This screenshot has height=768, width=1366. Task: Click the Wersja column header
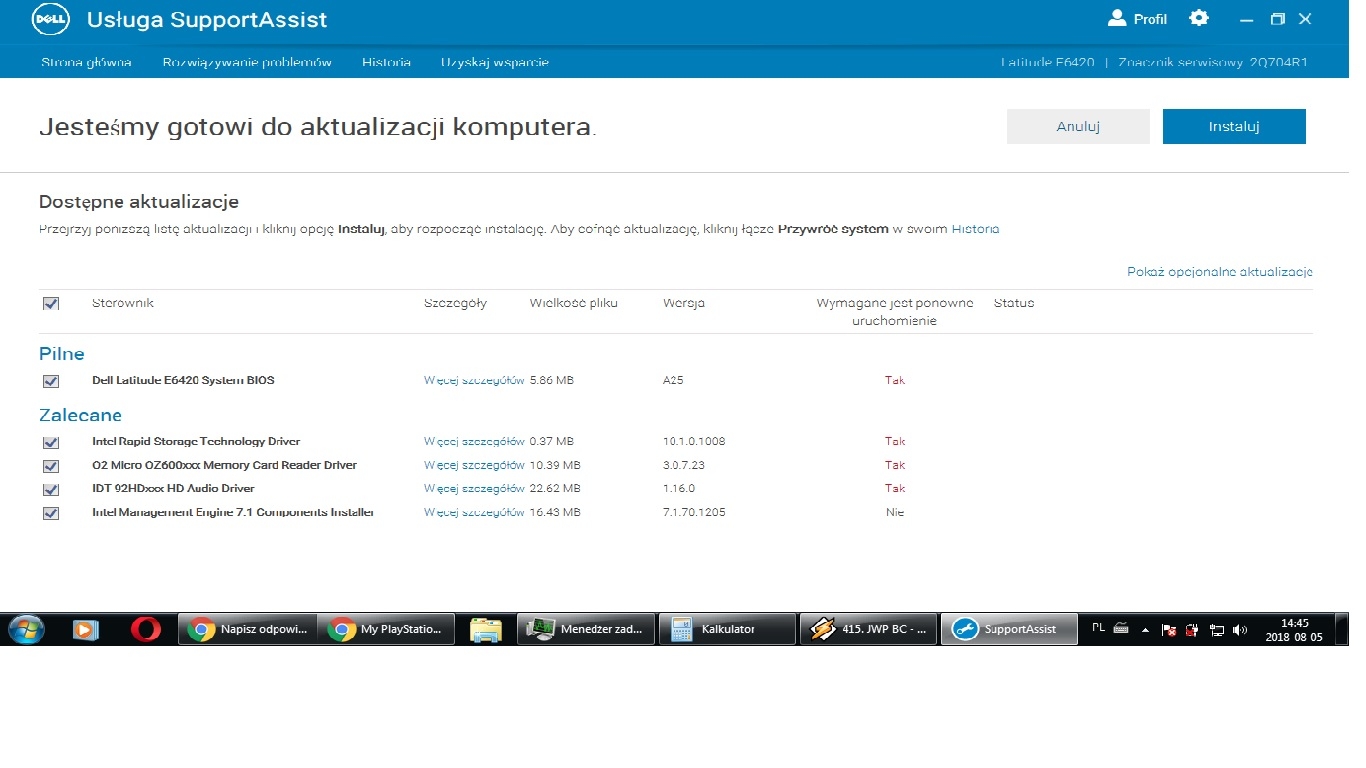[x=684, y=303]
